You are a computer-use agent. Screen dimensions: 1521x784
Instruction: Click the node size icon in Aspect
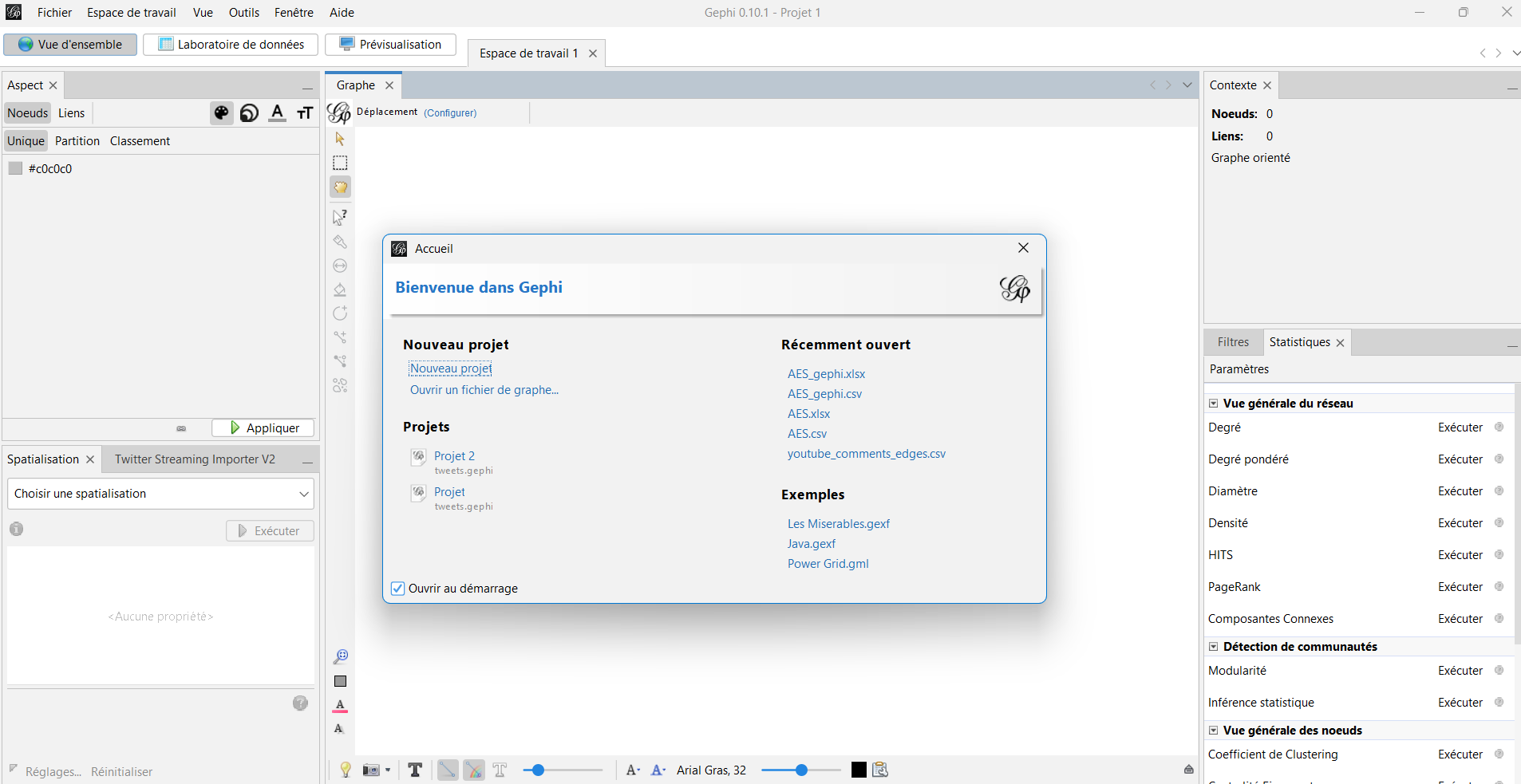click(x=249, y=113)
